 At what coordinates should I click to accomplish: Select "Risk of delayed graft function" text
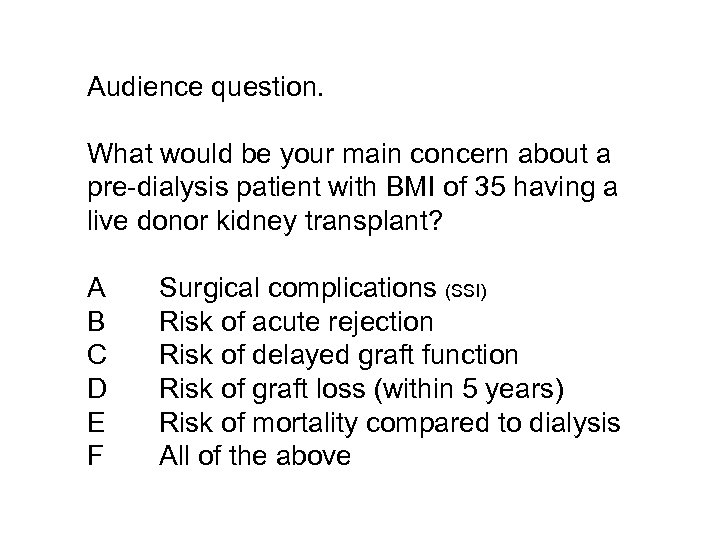click(x=339, y=356)
